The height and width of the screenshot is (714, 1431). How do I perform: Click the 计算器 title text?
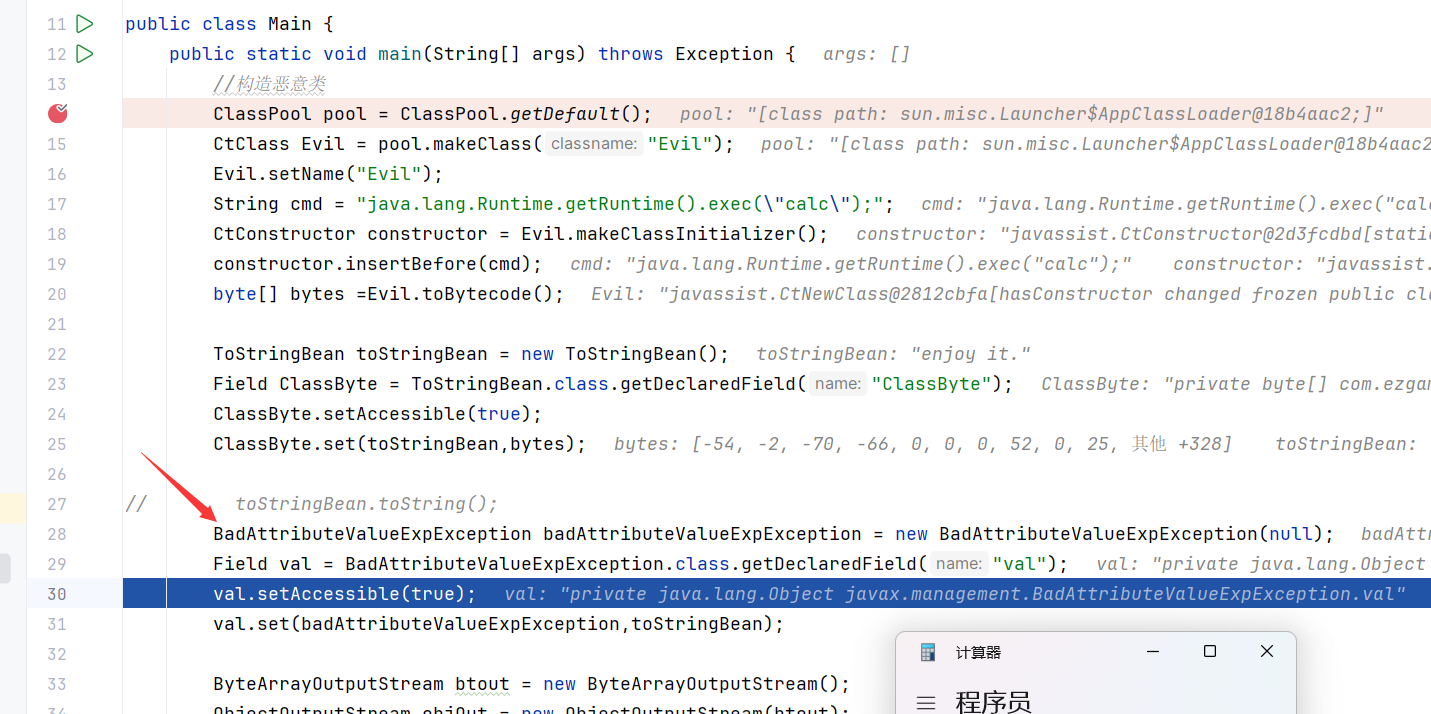[978, 652]
